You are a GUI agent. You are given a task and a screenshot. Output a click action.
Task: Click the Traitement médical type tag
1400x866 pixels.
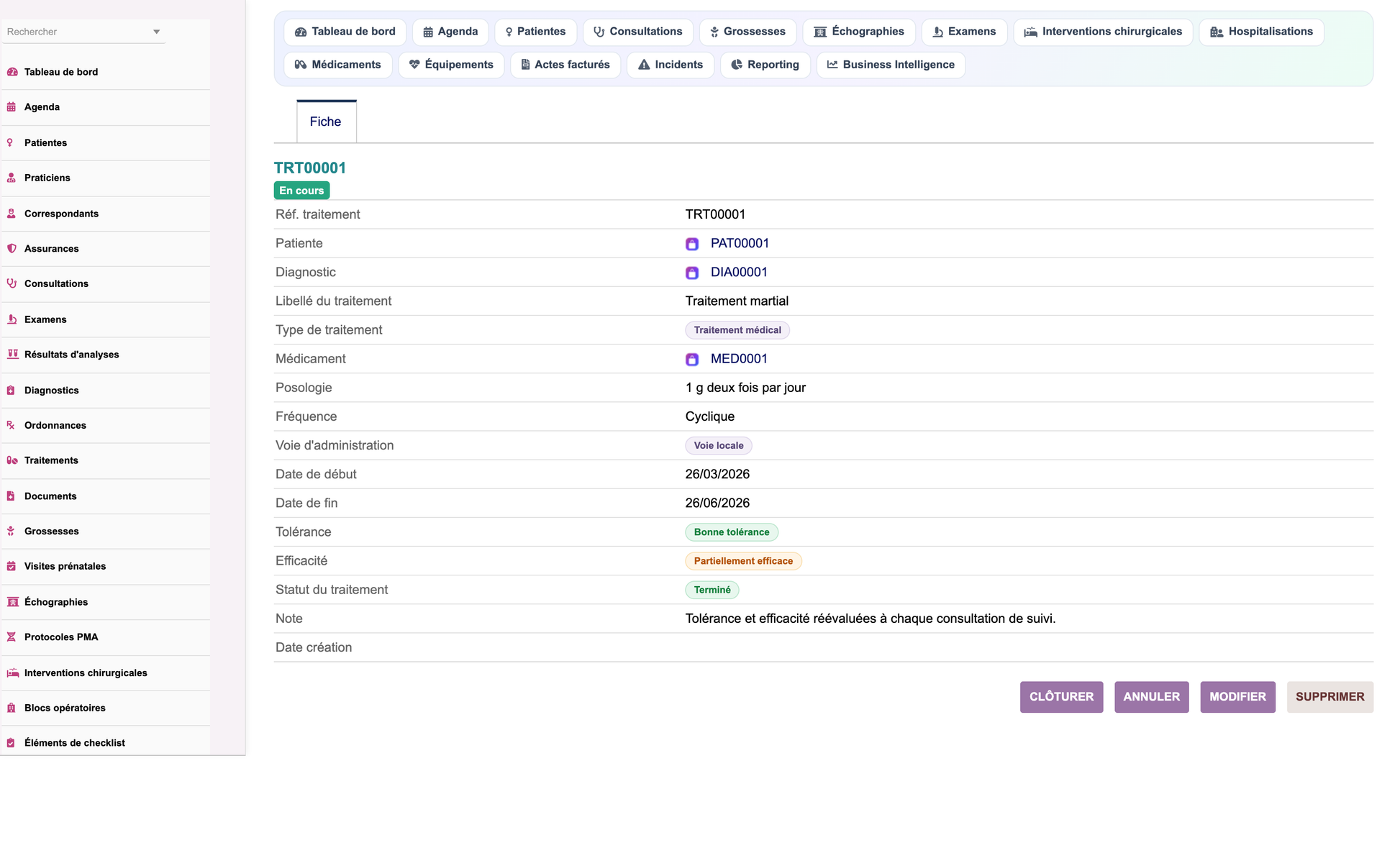click(x=737, y=330)
